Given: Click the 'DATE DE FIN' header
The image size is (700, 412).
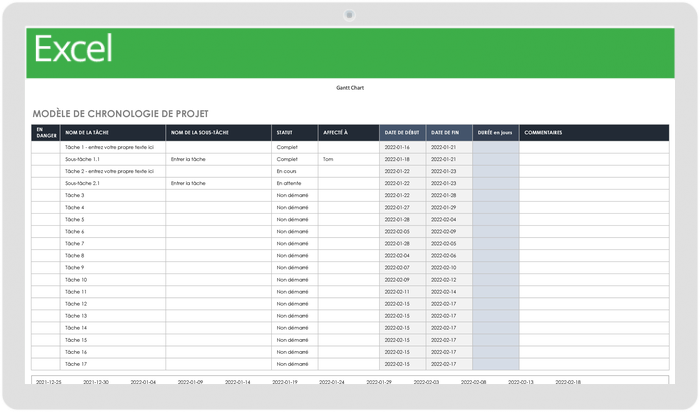Looking at the screenshot, I should tap(445, 132).
